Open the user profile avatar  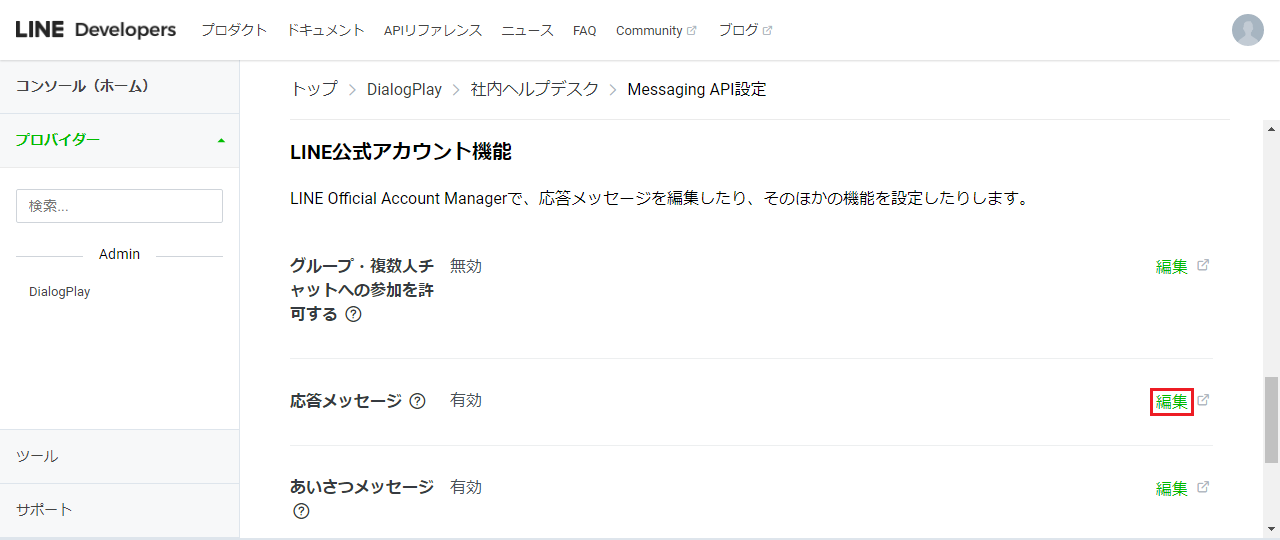[x=1248, y=30]
